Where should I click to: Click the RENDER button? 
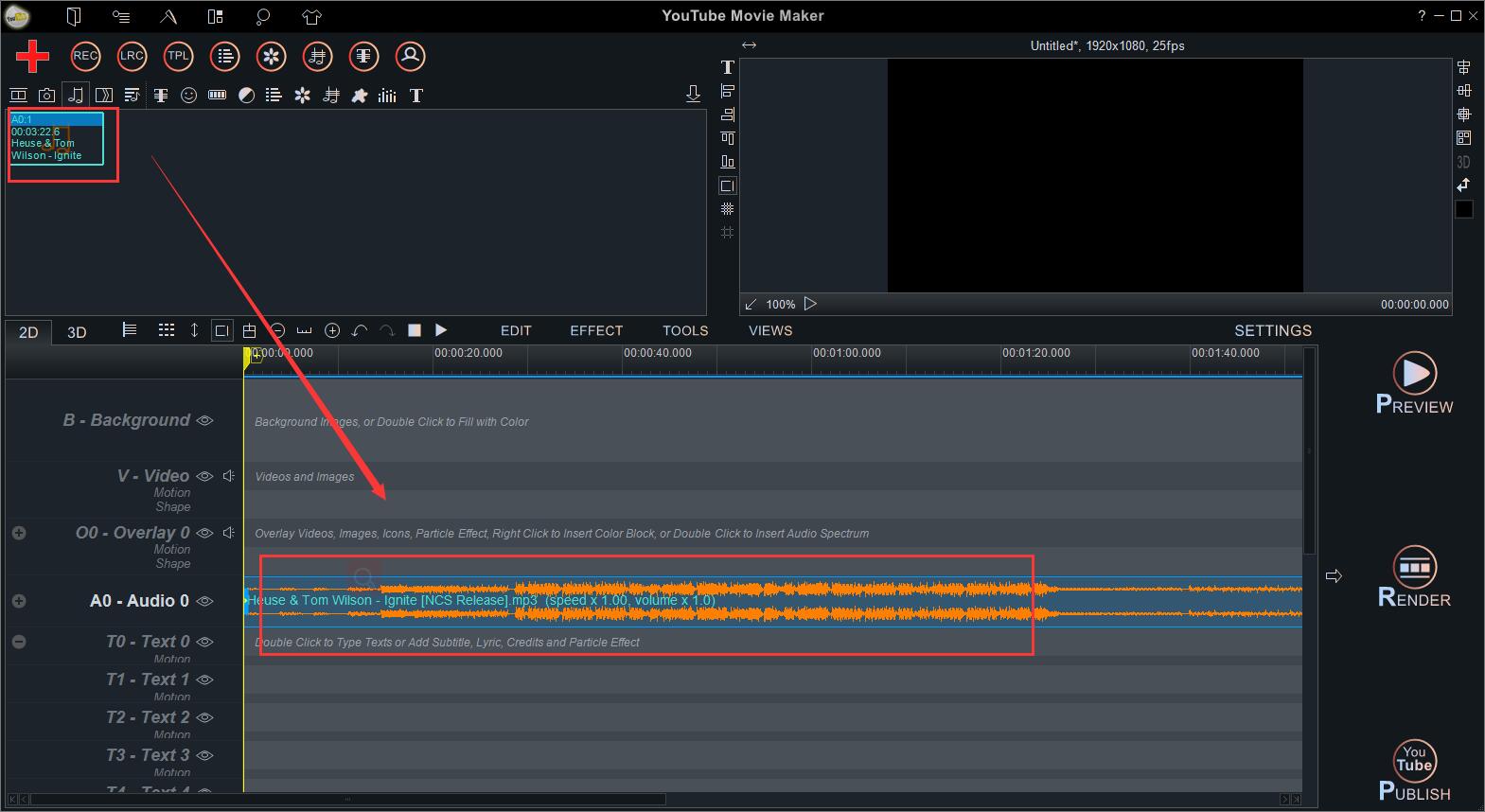point(1414,576)
